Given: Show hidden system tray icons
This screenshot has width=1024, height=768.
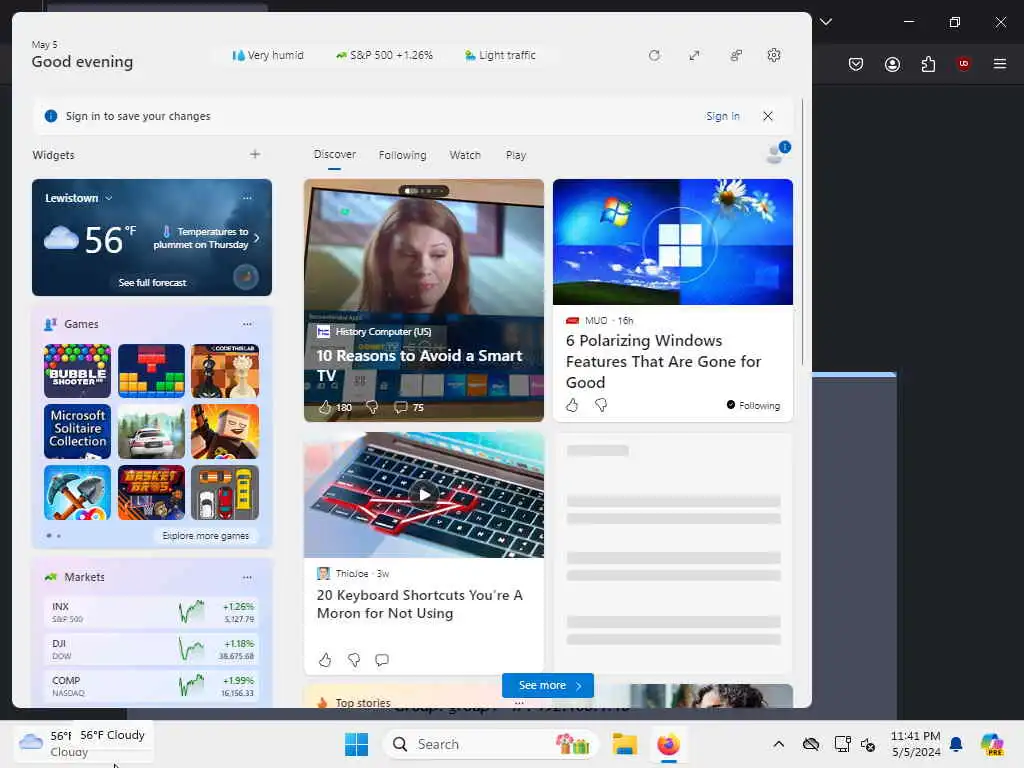Looking at the screenshot, I should (x=778, y=744).
